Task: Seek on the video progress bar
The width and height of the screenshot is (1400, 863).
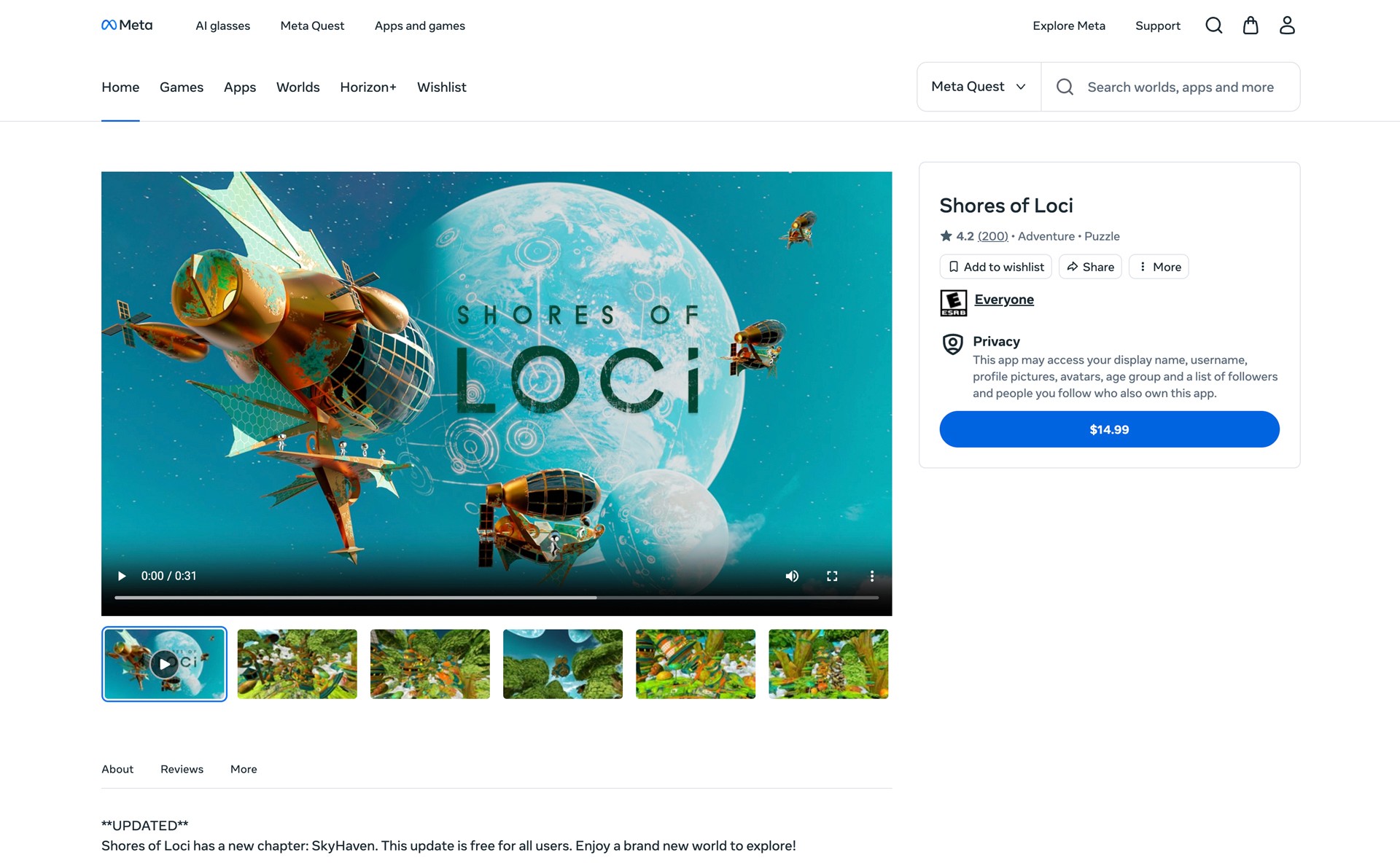Action: tap(496, 598)
